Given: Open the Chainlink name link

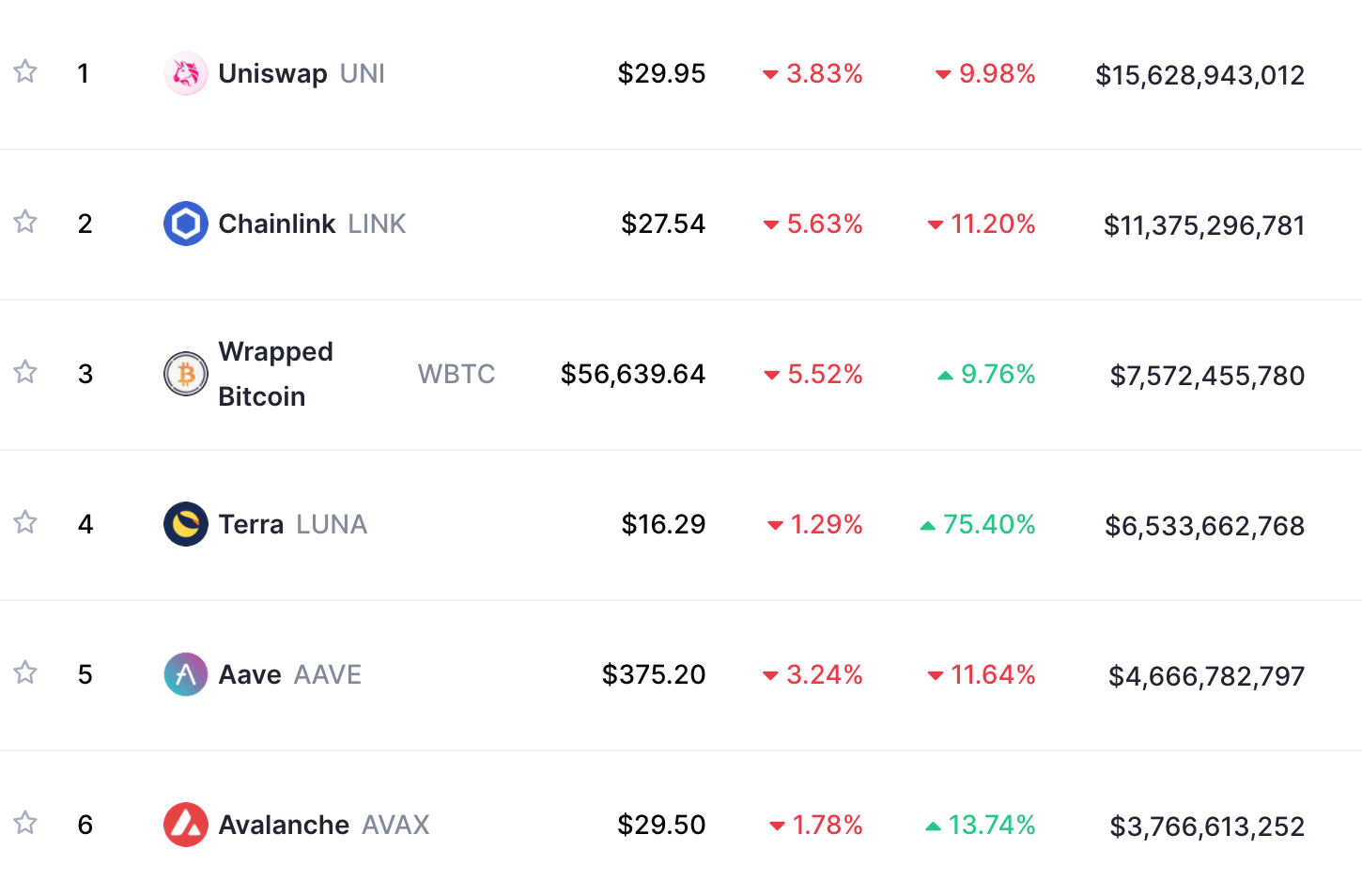Looking at the screenshot, I should 277,224.
